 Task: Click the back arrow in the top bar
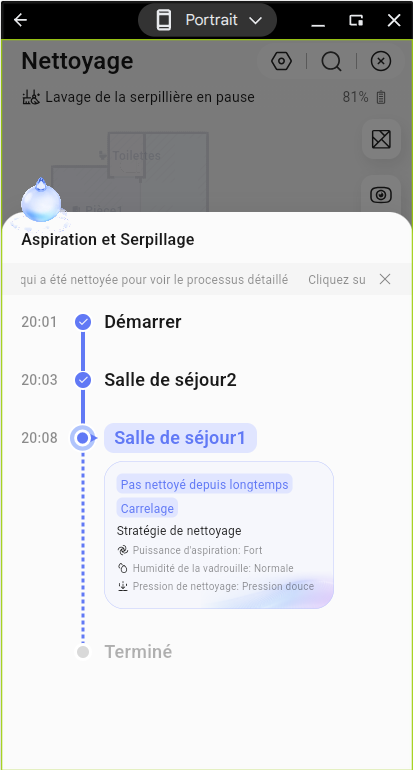(21, 20)
